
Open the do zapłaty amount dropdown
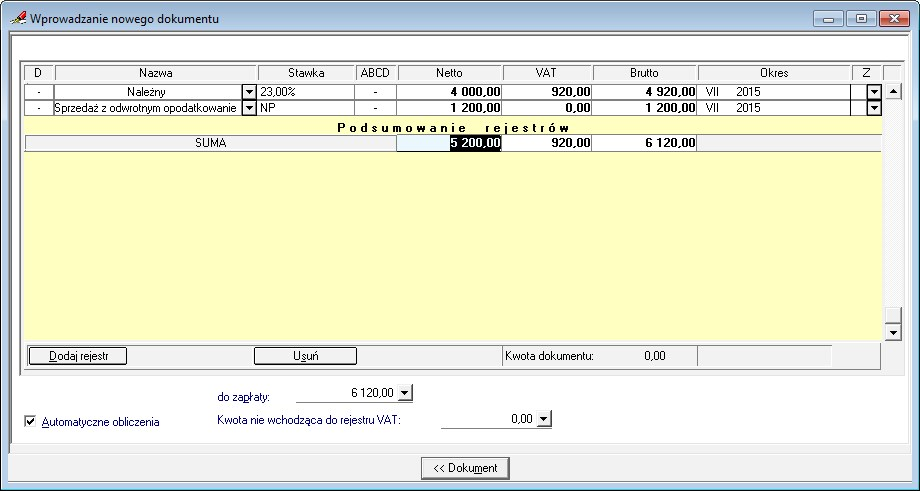coord(404,394)
